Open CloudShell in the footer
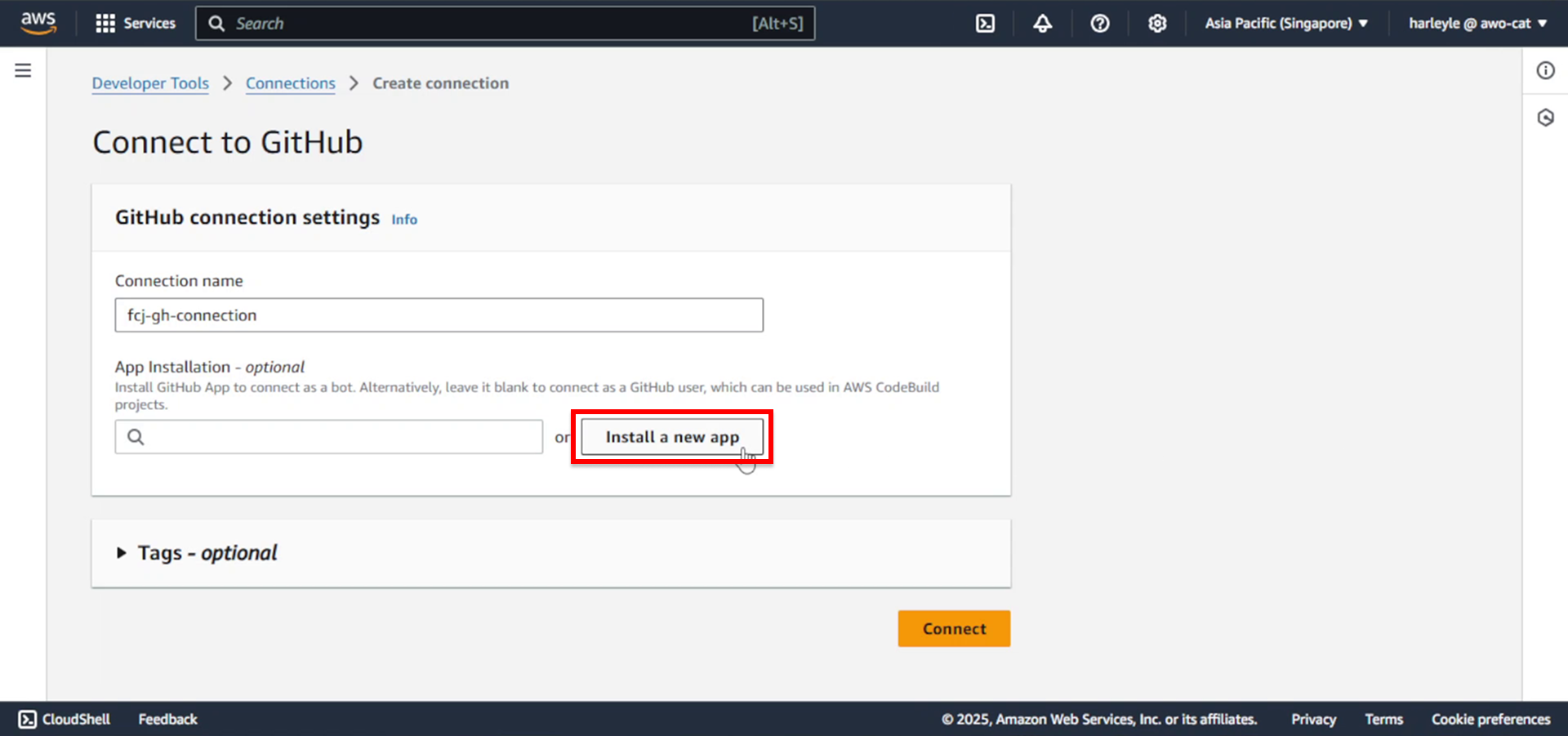 (x=65, y=719)
